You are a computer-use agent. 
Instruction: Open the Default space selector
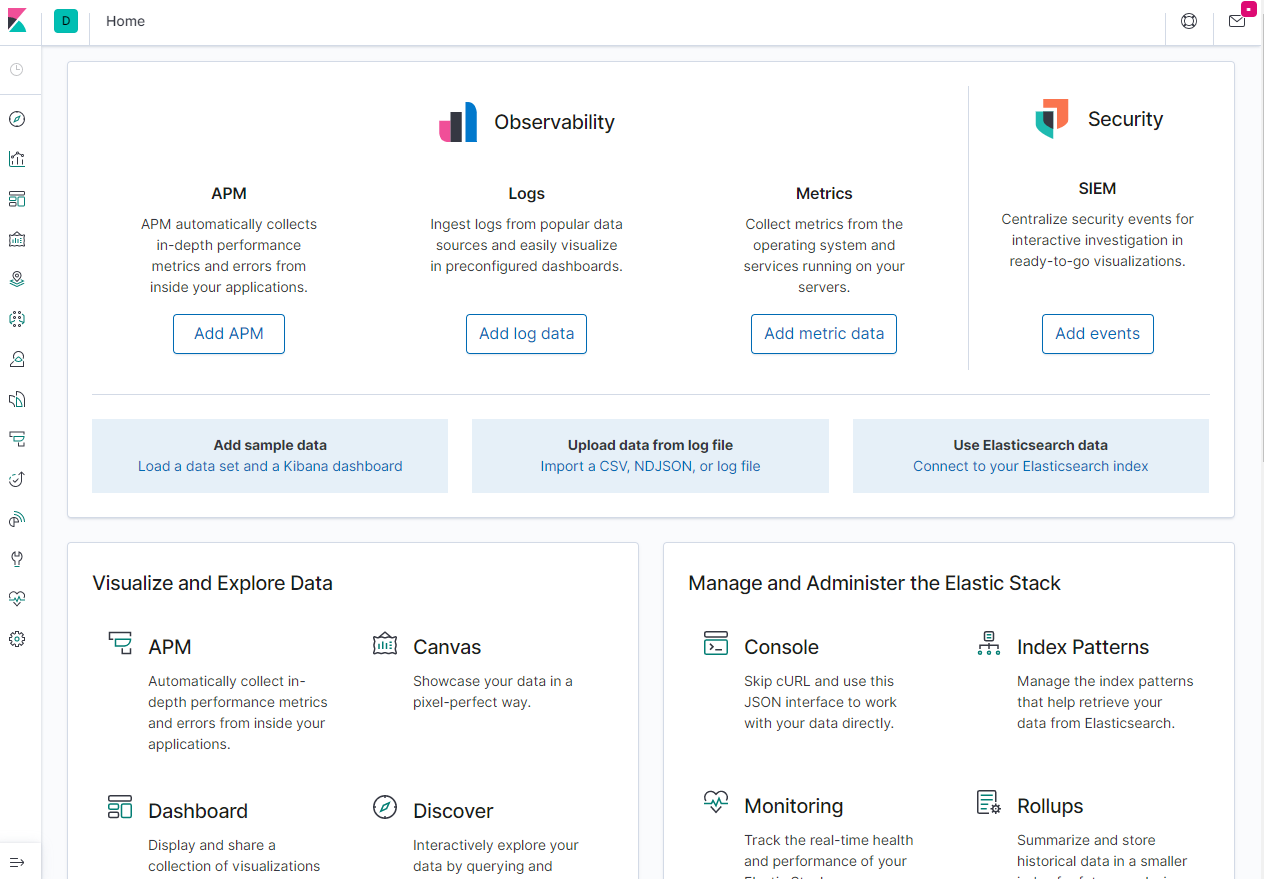66,21
